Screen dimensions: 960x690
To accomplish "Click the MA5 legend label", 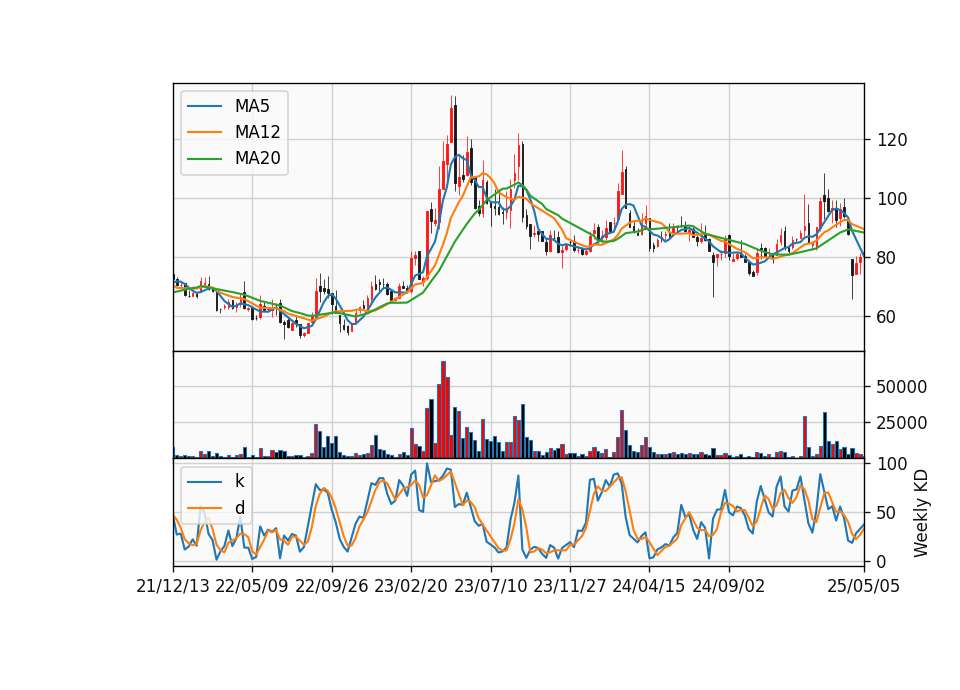I will [252, 106].
